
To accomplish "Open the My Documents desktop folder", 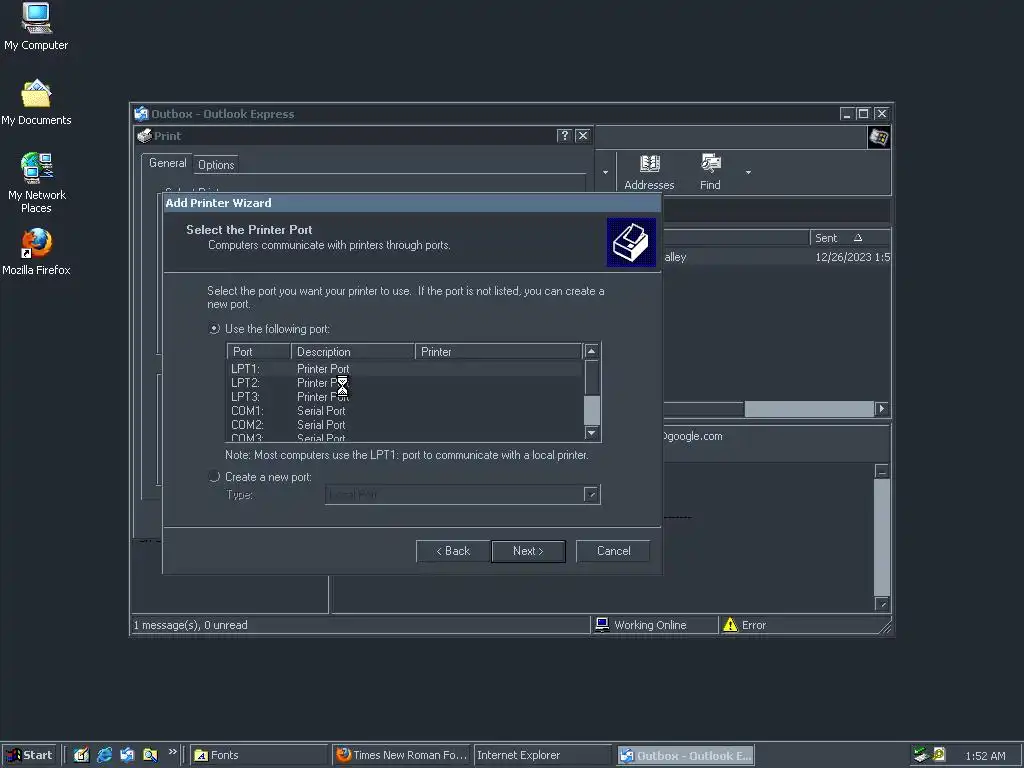I will tap(36, 103).
